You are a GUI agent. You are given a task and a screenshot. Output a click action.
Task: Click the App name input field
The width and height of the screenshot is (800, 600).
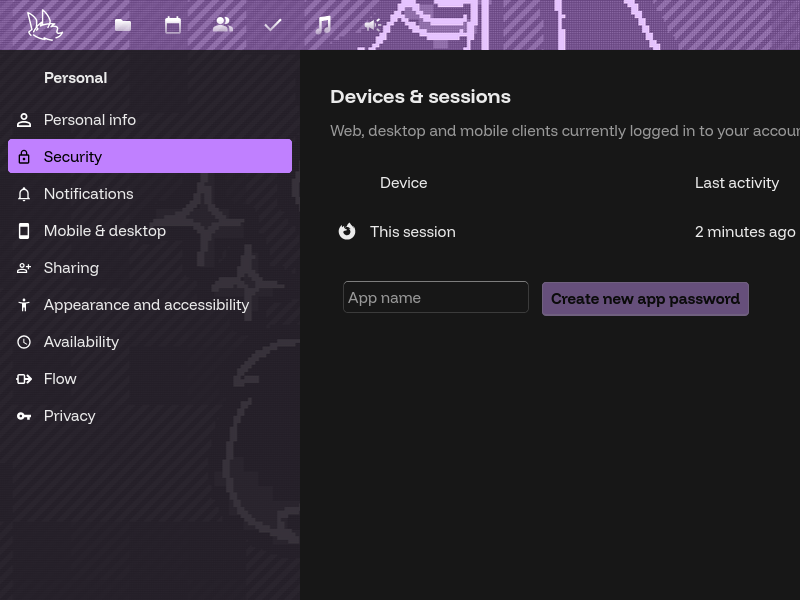point(436,297)
